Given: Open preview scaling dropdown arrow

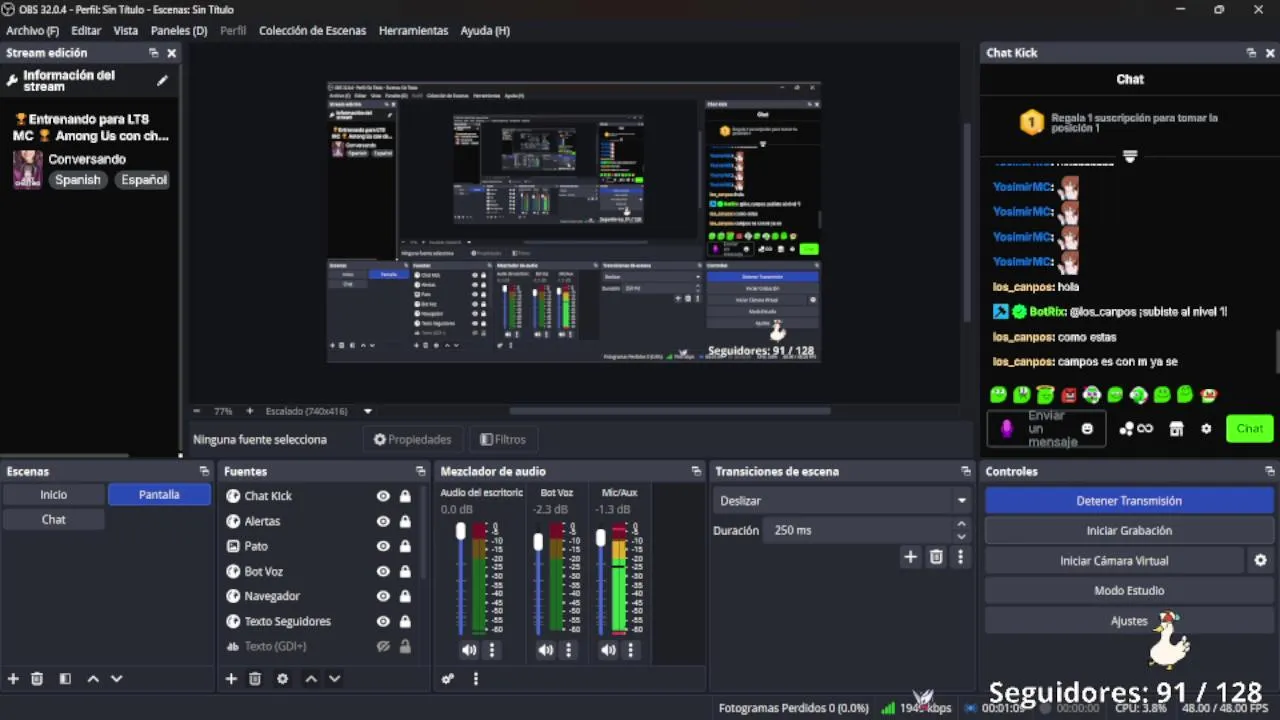Looking at the screenshot, I should point(367,411).
